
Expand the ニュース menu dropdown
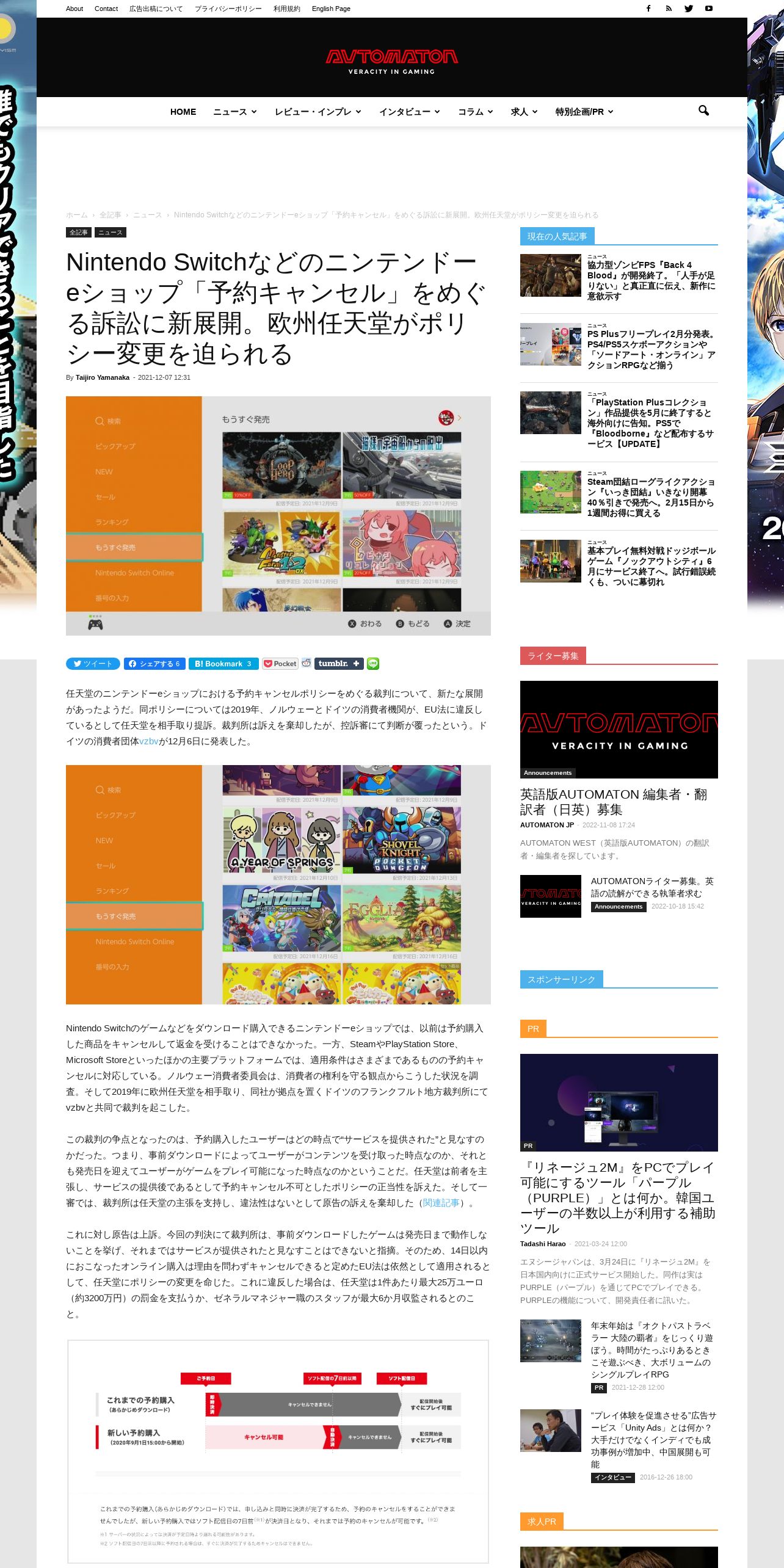[235, 112]
